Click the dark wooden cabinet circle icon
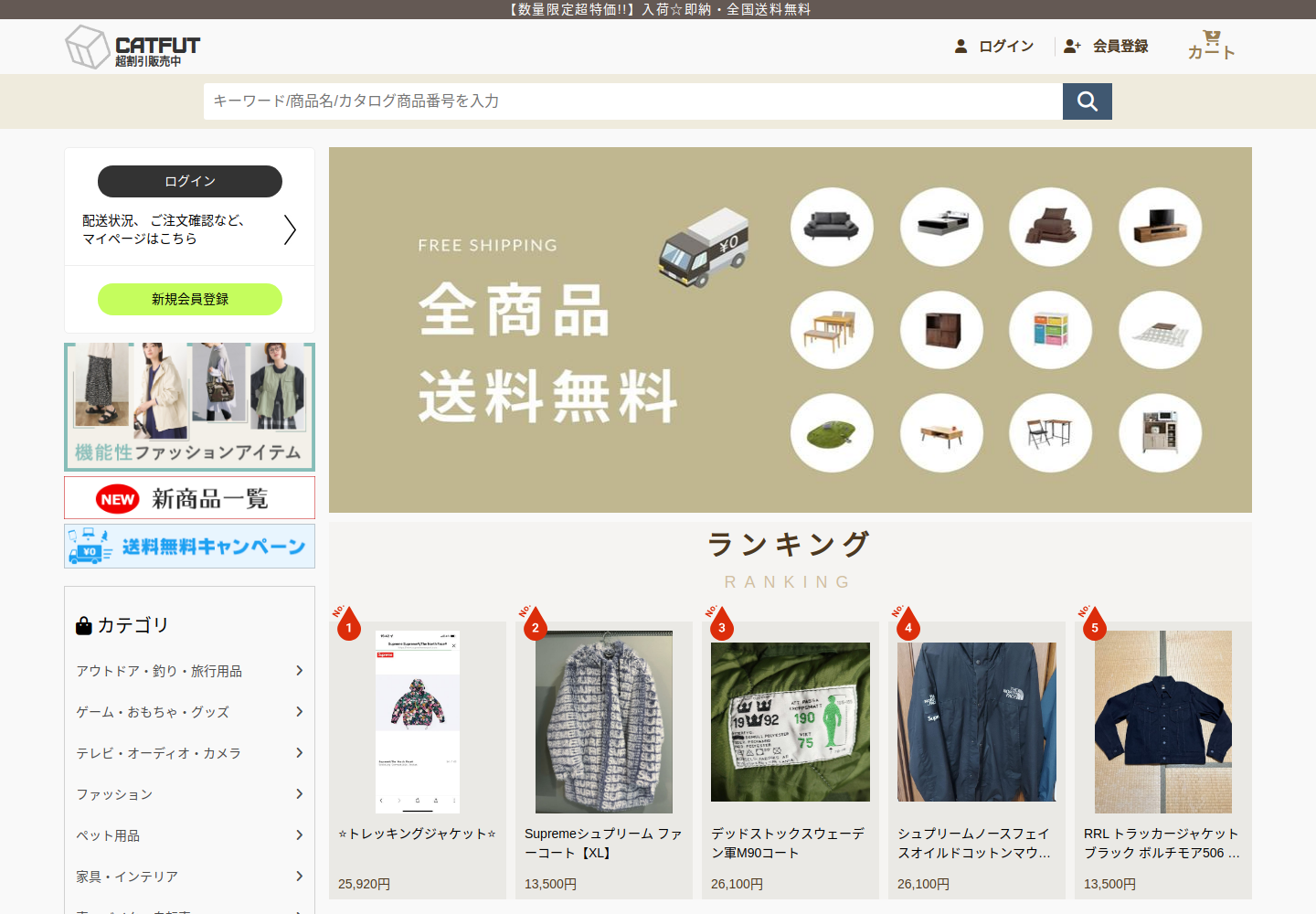The height and width of the screenshot is (914, 1316). [941, 330]
